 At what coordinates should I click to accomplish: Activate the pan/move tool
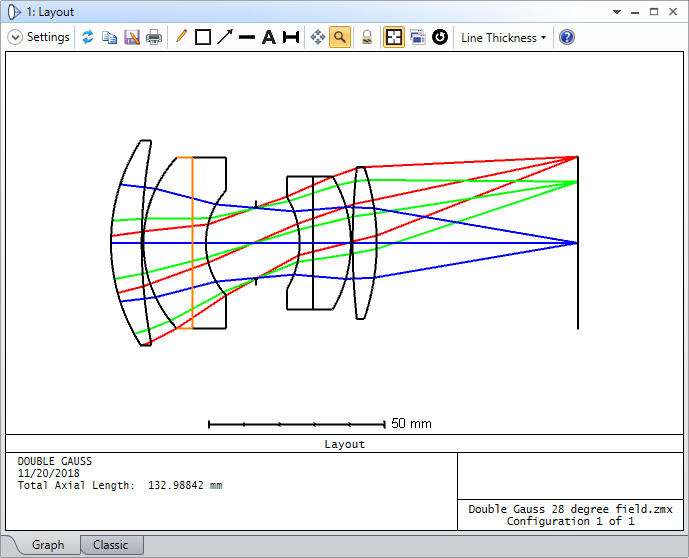tap(318, 37)
